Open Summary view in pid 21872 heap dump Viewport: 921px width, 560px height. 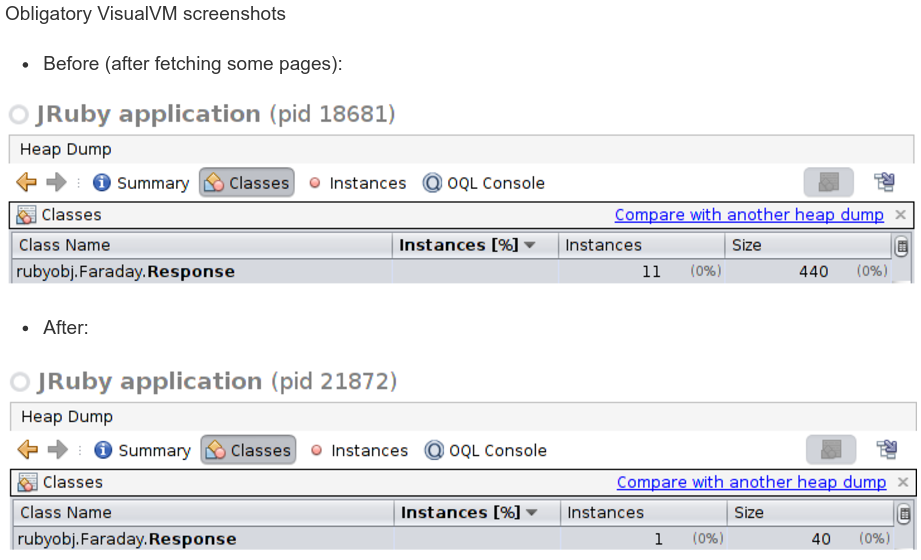click(x=143, y=451)
